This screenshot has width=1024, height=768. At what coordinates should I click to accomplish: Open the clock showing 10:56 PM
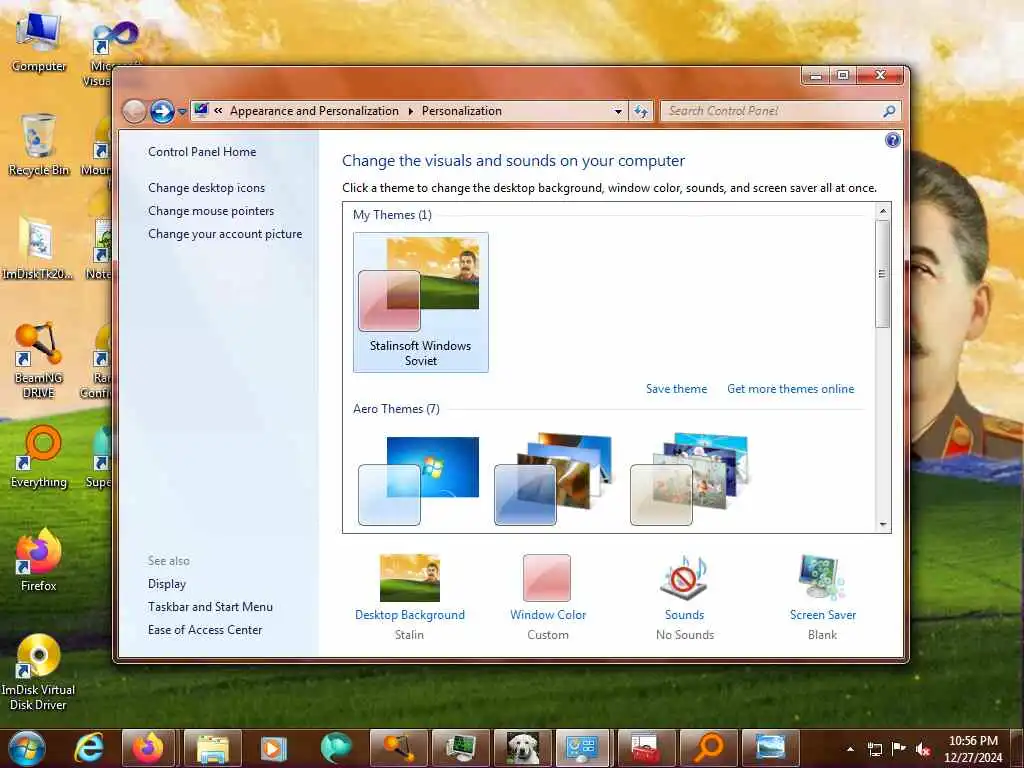coord(973,749)
